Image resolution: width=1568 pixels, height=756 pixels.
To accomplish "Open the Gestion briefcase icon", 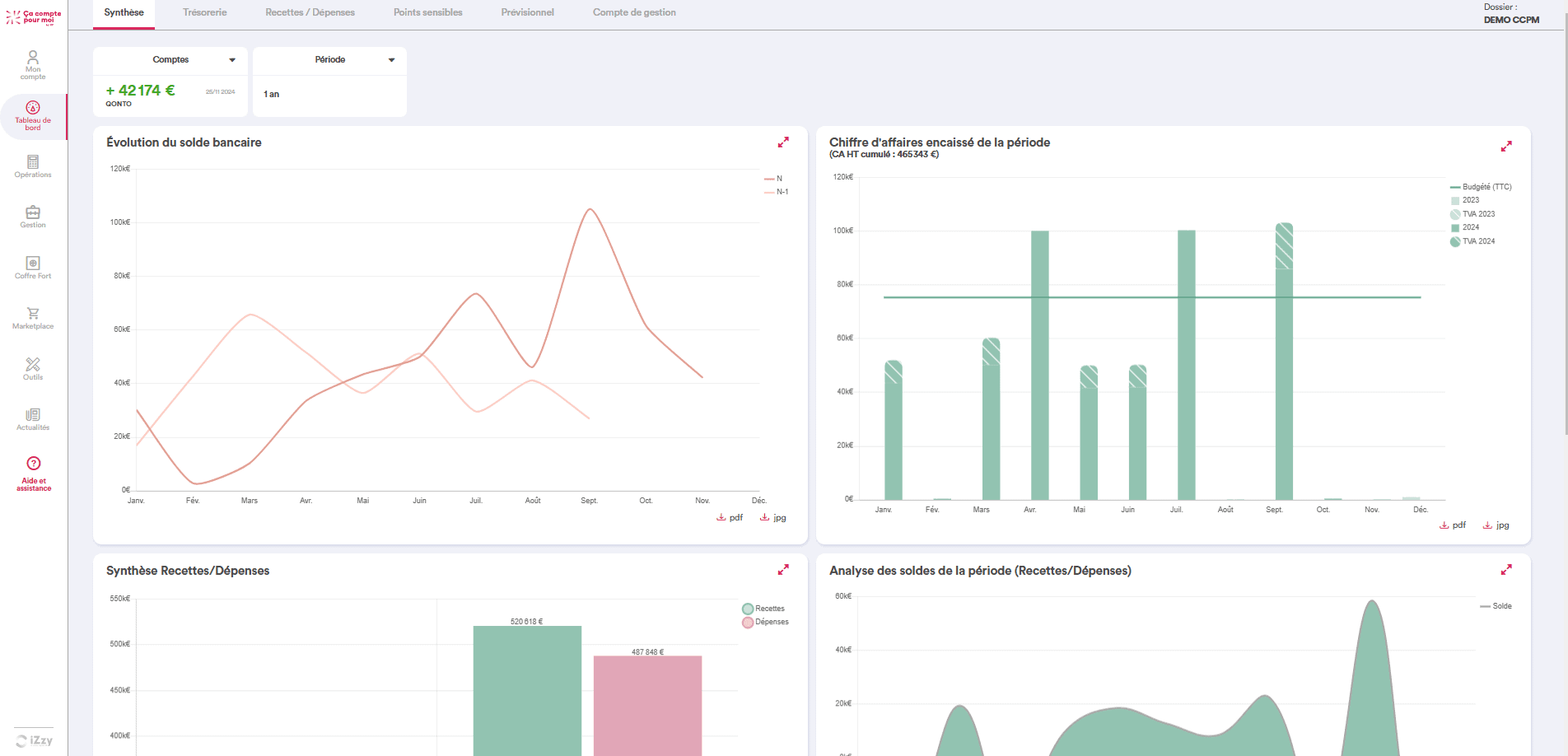I will click(33, 217).
